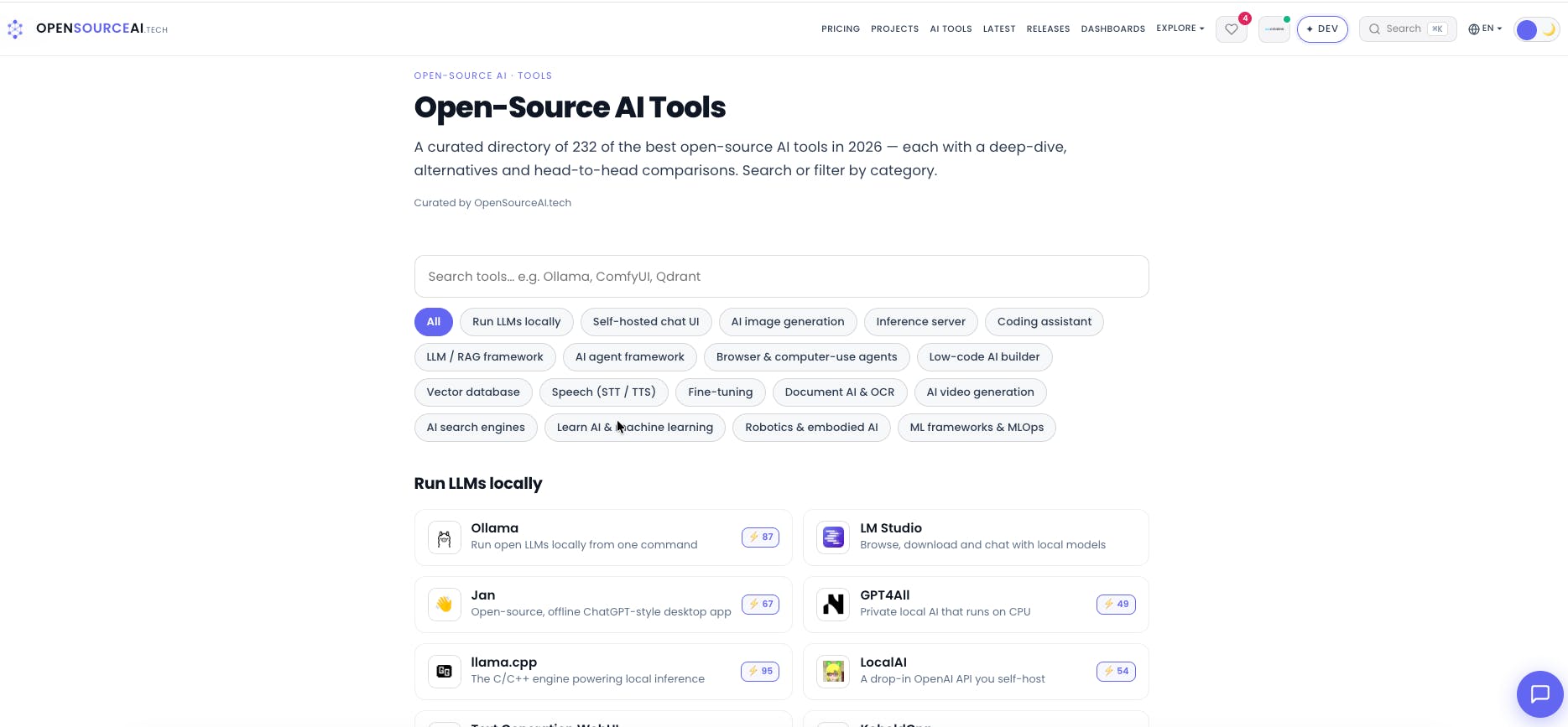Viewport: 1568px width, 727px height.
Task: Choose Browser & computer-use agents filter
Action: (807, 357)
